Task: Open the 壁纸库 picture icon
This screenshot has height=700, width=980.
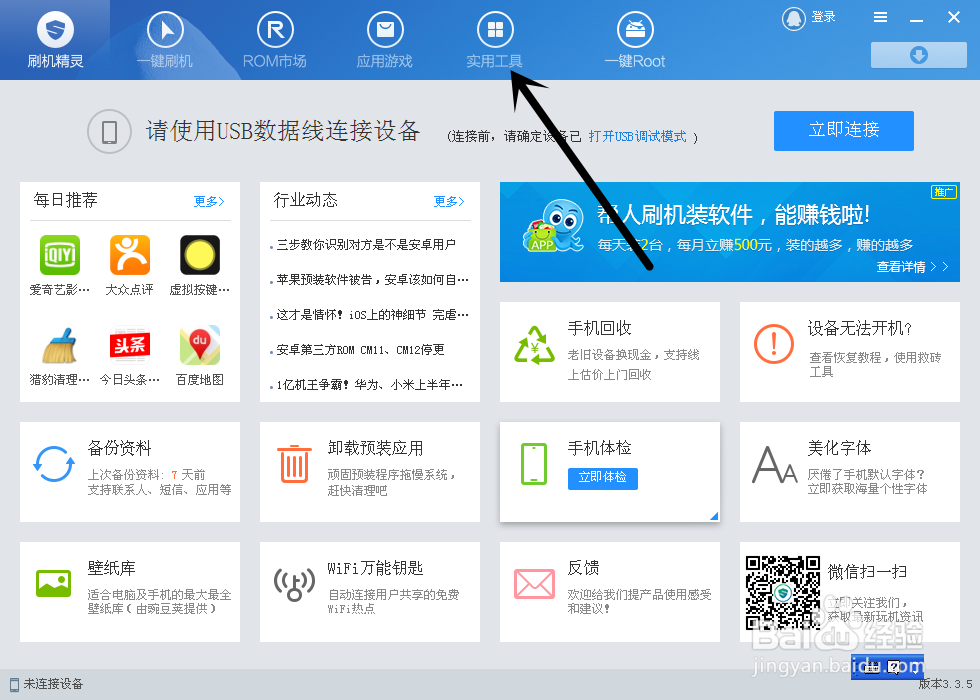Action: click(x=54, y=583)
